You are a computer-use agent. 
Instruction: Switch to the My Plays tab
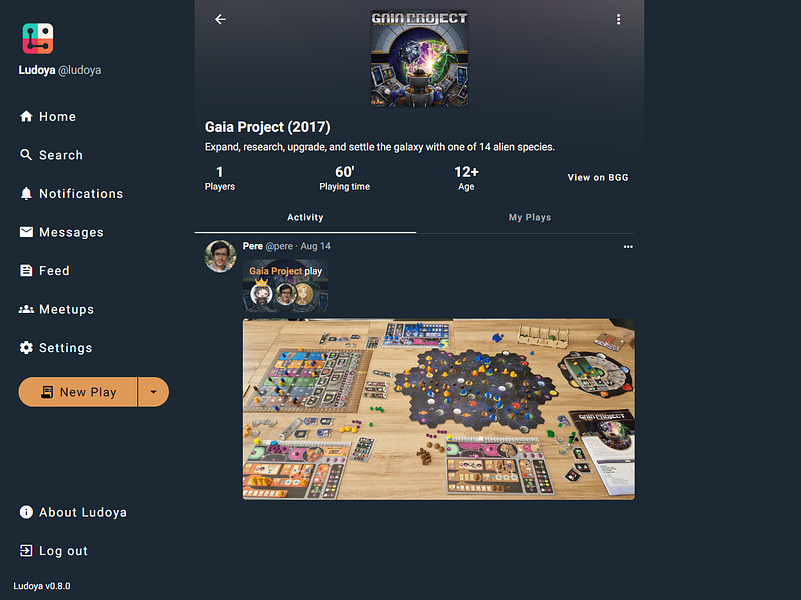pos(529,218)
